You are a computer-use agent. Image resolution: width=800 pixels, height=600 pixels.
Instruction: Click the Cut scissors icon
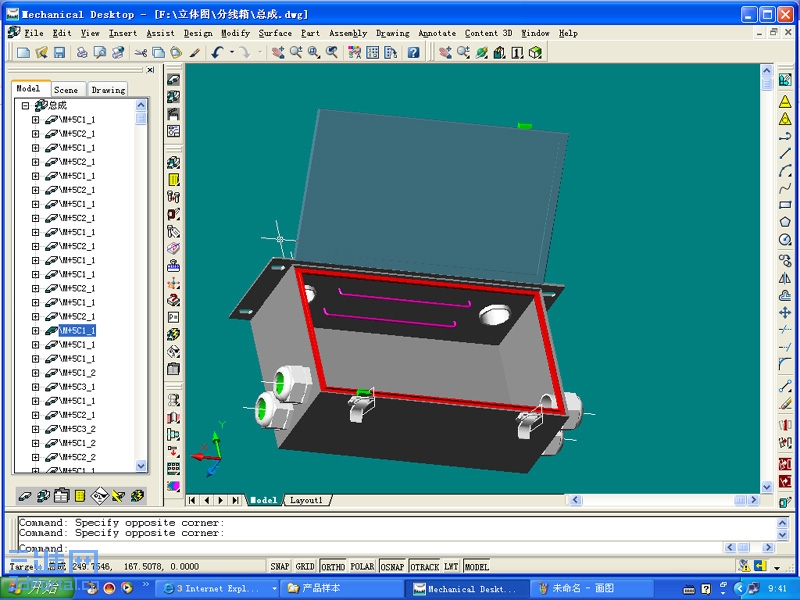point(140,52)
